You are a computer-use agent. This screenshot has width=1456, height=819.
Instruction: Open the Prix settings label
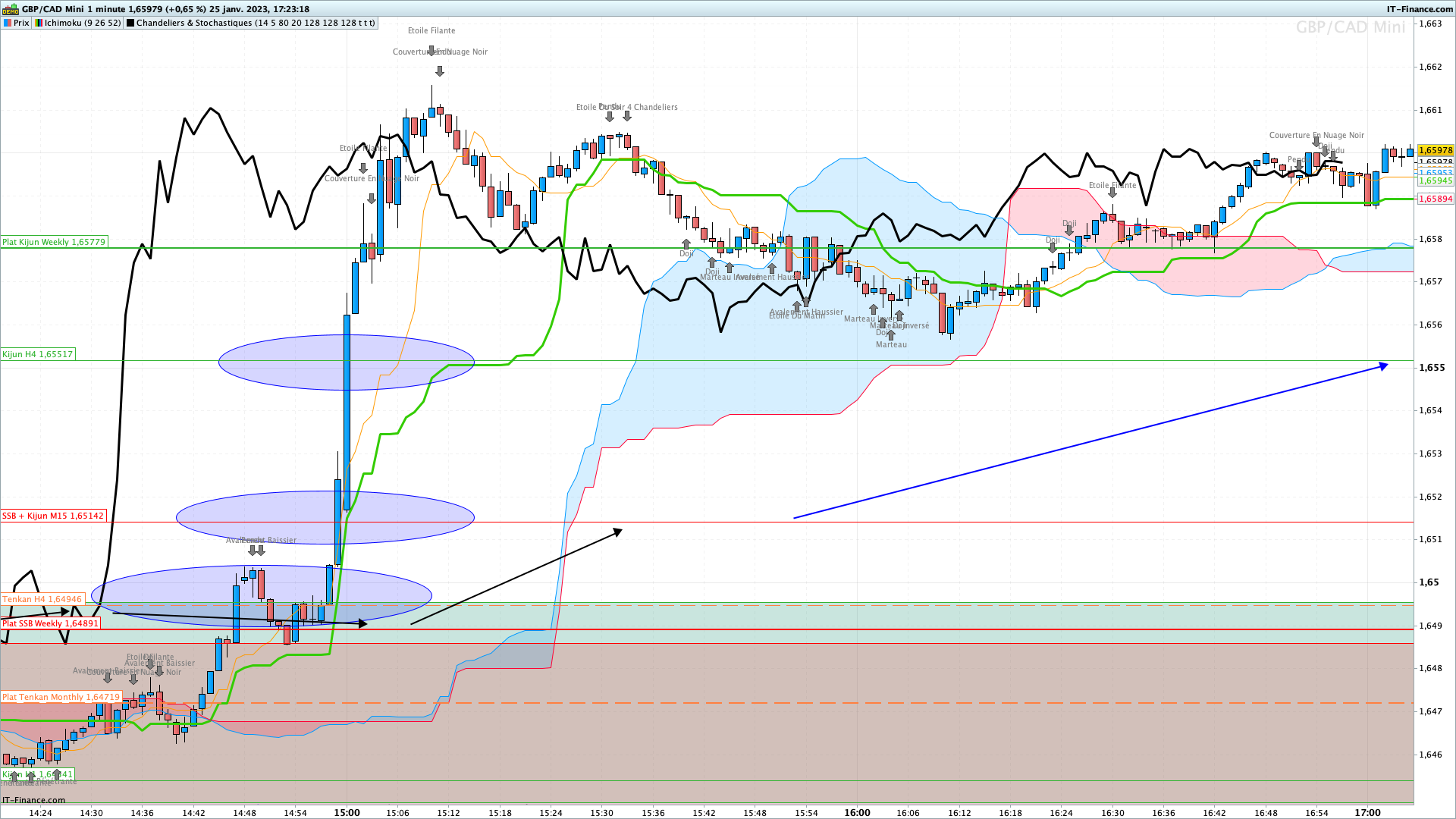pyautogui.click(x=21, y=23)
